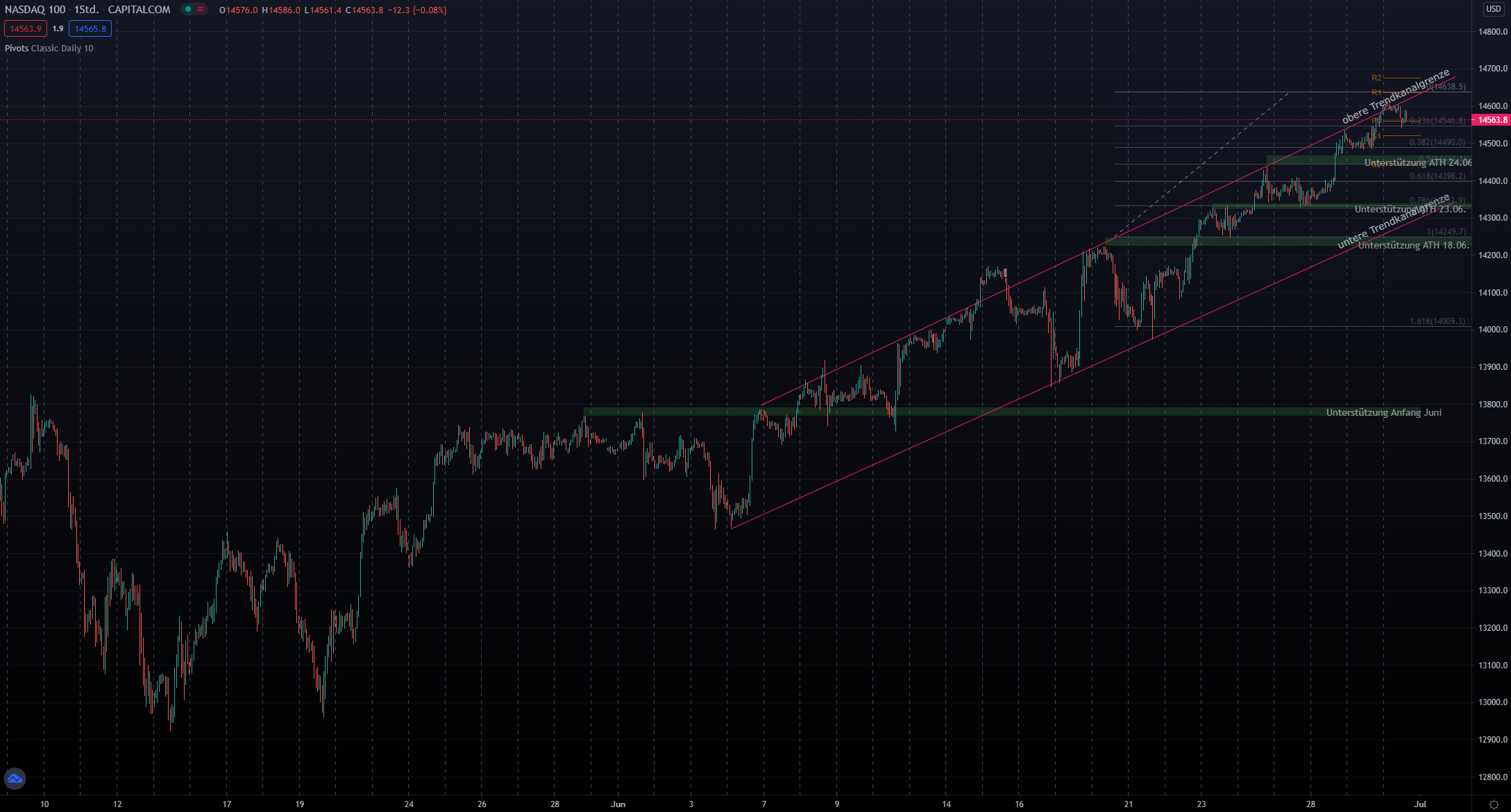
Task: Select the 'Unterstützung Anfang Juni' text label
Action: click(1383, 412)
